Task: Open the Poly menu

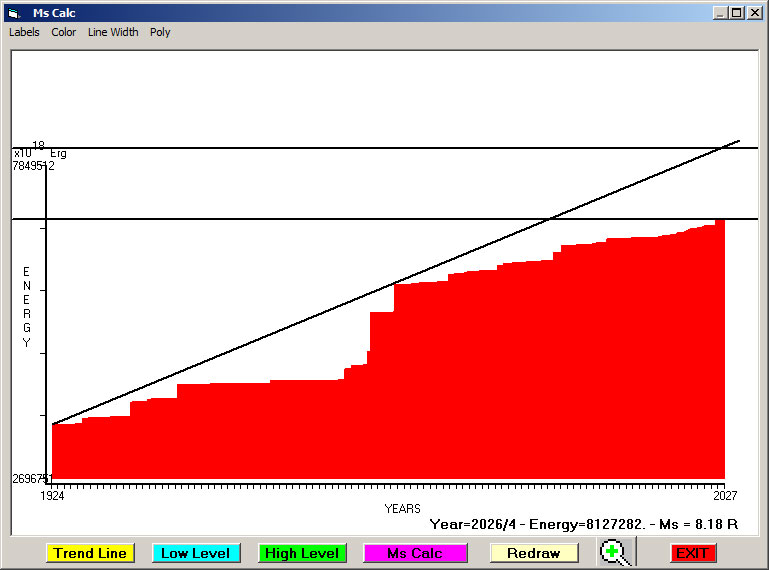Action: coord(160,32)
